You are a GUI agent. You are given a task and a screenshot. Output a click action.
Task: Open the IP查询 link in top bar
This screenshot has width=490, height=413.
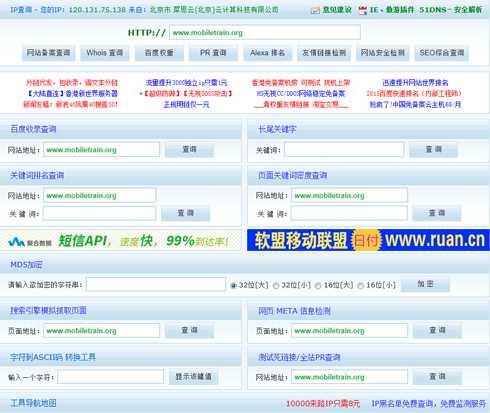click(x=22, y=10)
